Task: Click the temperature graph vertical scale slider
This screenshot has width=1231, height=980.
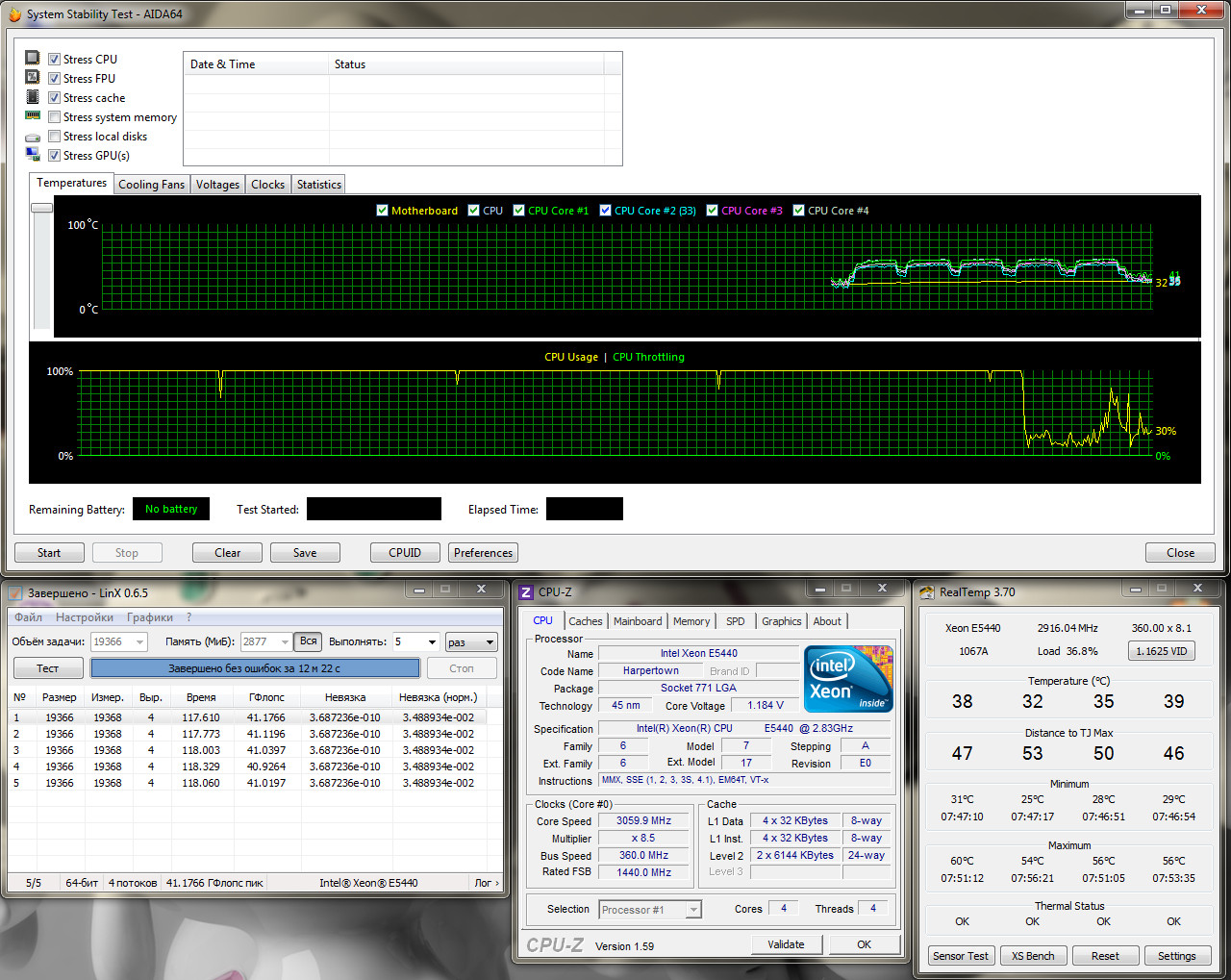Action: [x=41, y=208]
